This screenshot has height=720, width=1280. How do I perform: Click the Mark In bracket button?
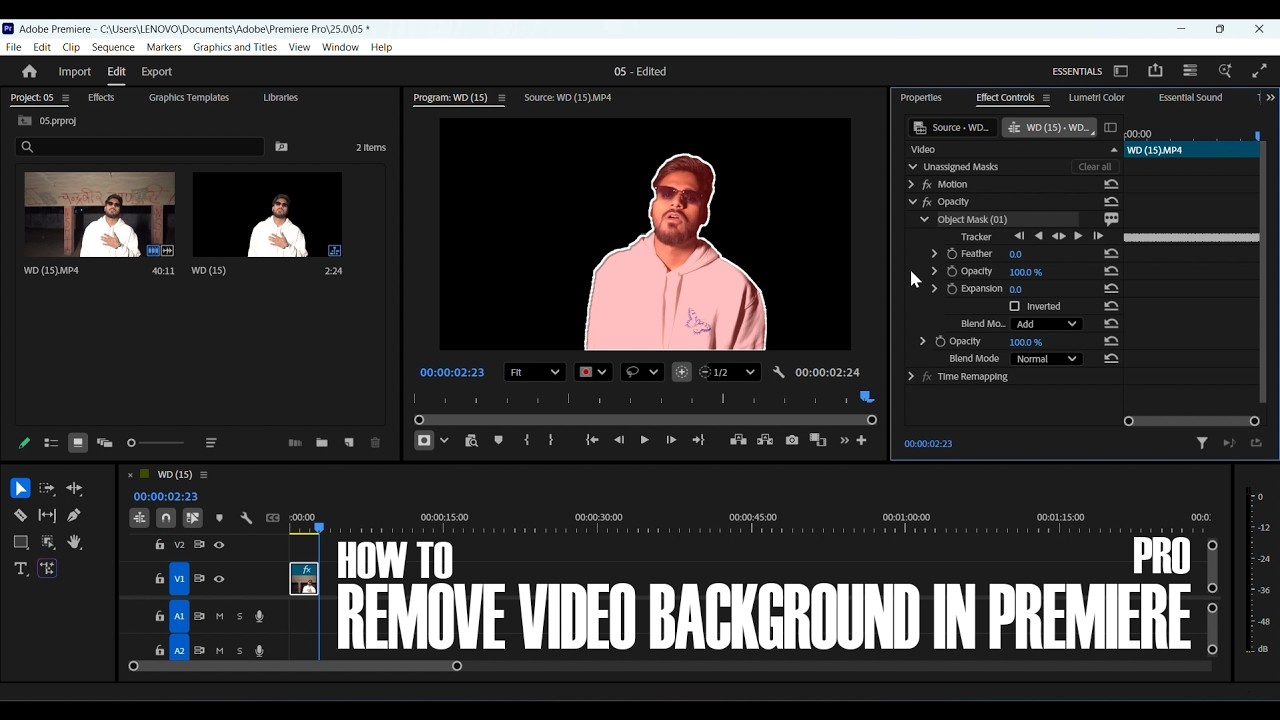coord(527,440)
